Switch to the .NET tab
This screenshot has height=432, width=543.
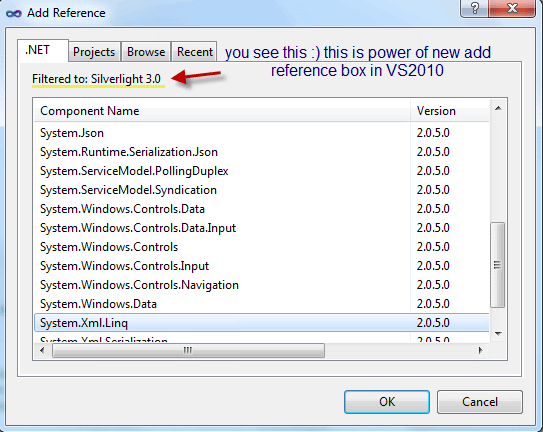(x=43, y=51)
